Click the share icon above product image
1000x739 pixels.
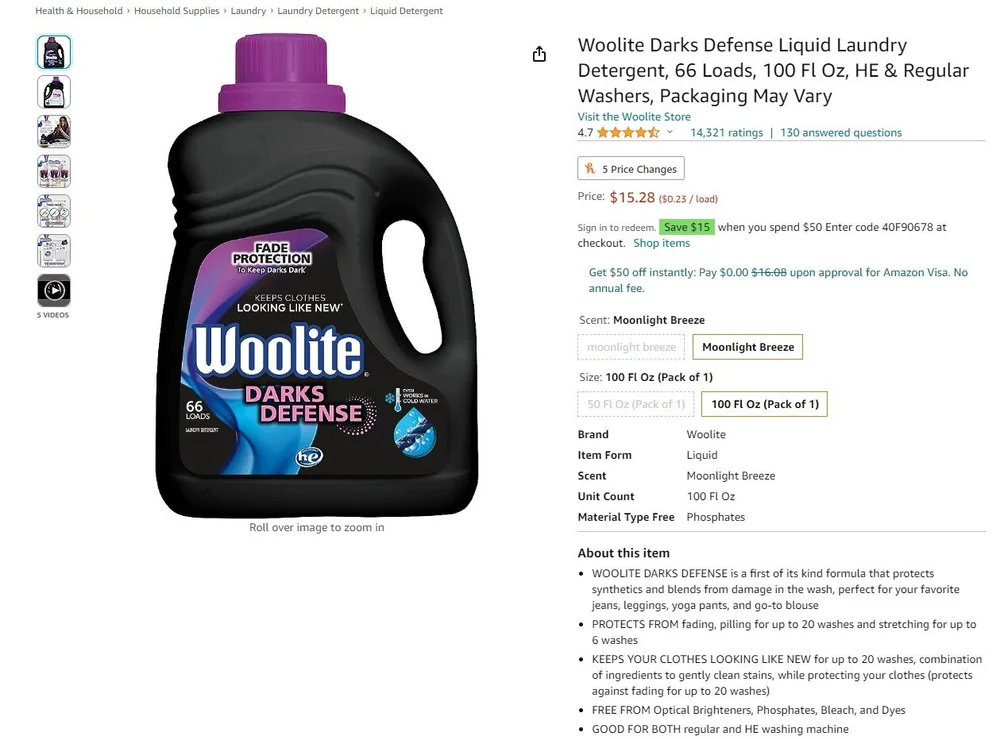[x=540, y=54]
